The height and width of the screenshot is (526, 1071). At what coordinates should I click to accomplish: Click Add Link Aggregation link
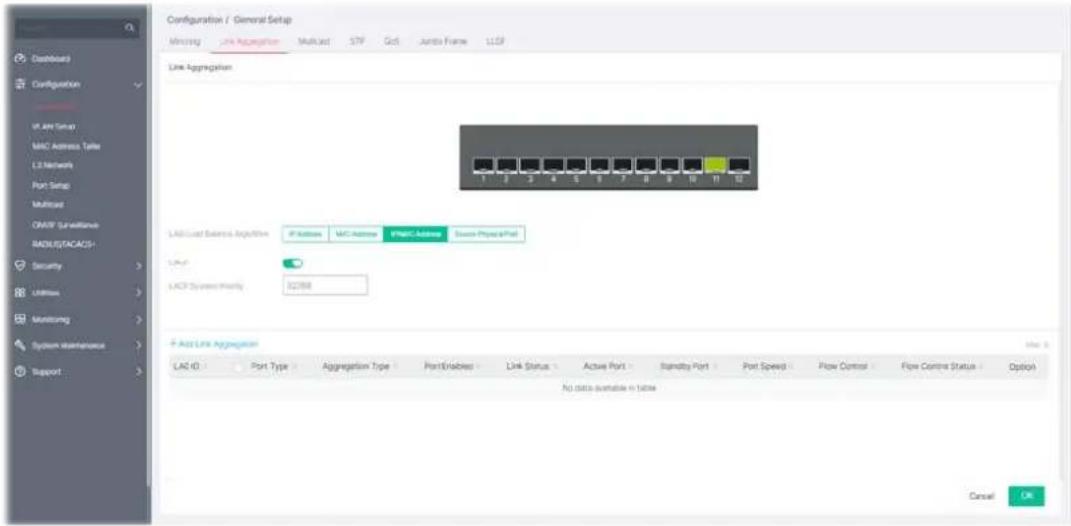(214, 344)
